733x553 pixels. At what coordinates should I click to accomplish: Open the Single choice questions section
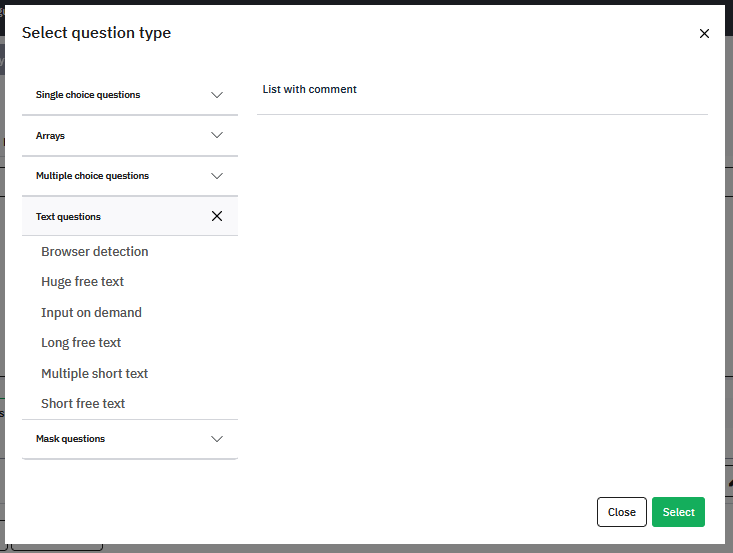pyautogui.click(x=130, y=95)
